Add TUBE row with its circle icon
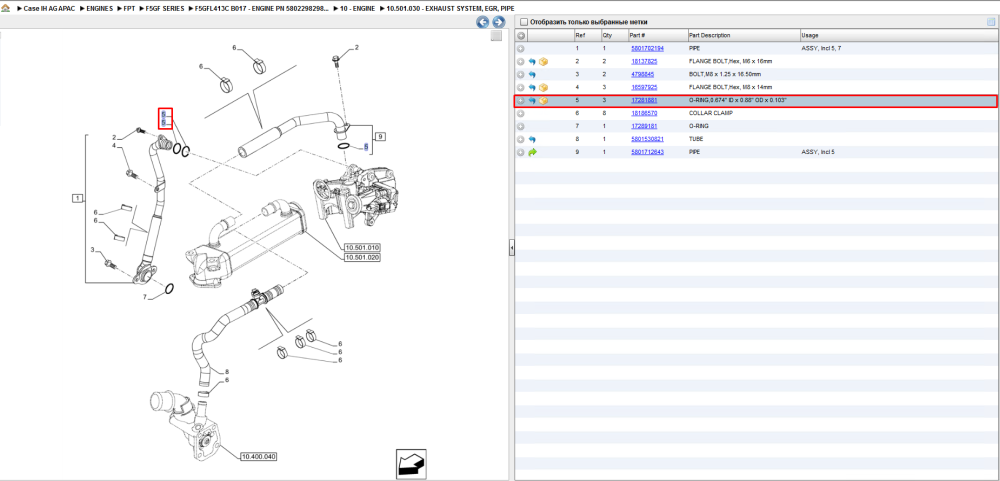 [521, 139]
